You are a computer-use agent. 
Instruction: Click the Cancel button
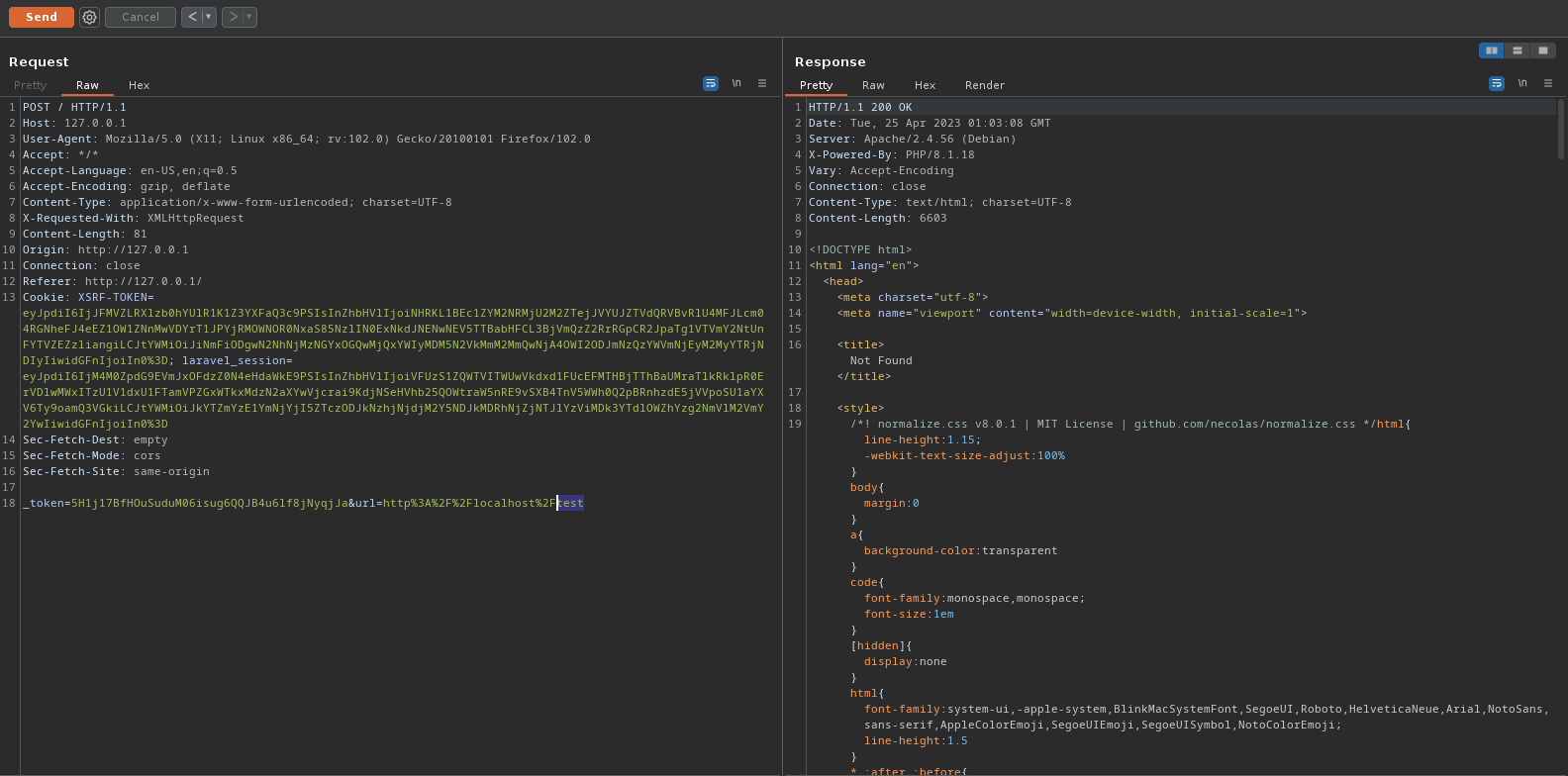[141, 17]
